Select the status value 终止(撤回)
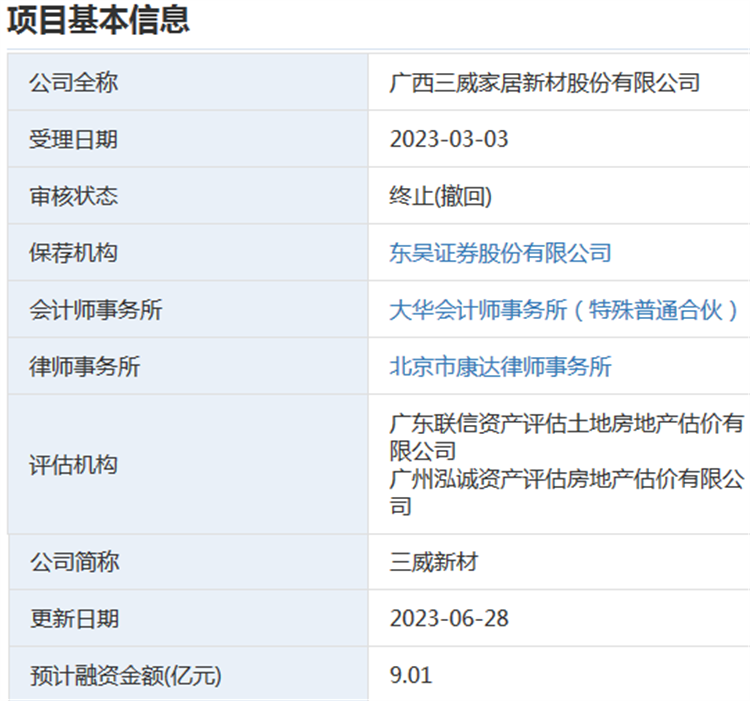 (x=441, y=196)
